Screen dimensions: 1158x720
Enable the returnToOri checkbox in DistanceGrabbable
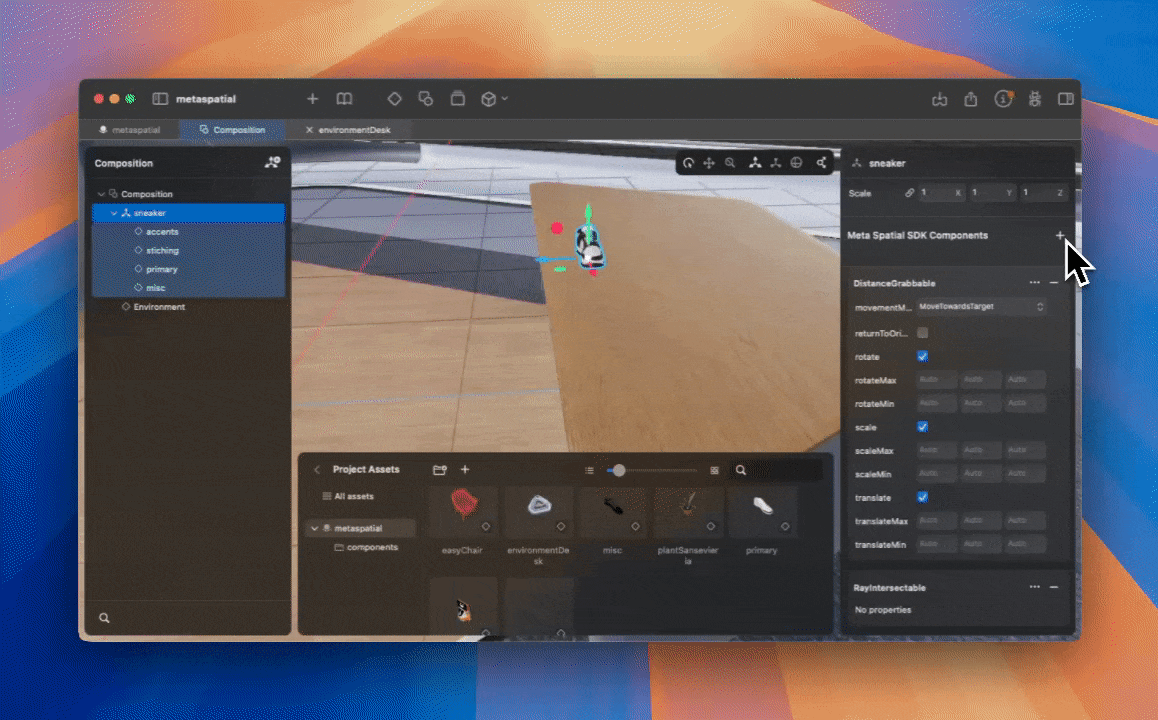pyautogui.click(x=921, y=332)
